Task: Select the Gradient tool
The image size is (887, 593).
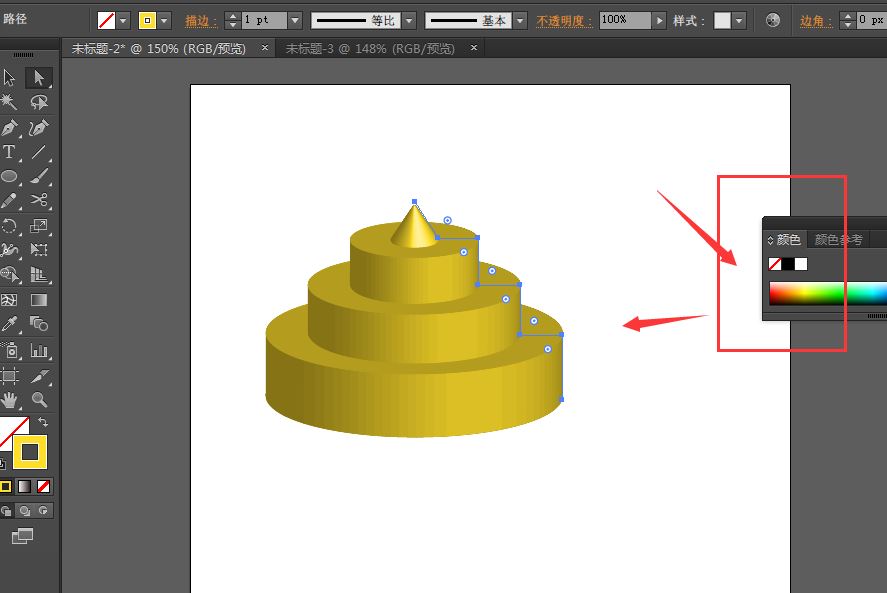Action: pos(38,299)
